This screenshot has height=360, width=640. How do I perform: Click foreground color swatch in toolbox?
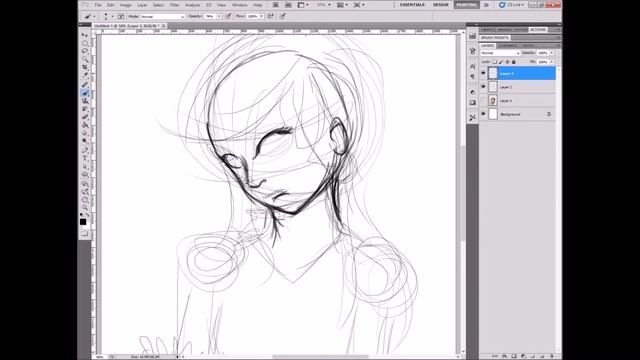tap(83, 222)
